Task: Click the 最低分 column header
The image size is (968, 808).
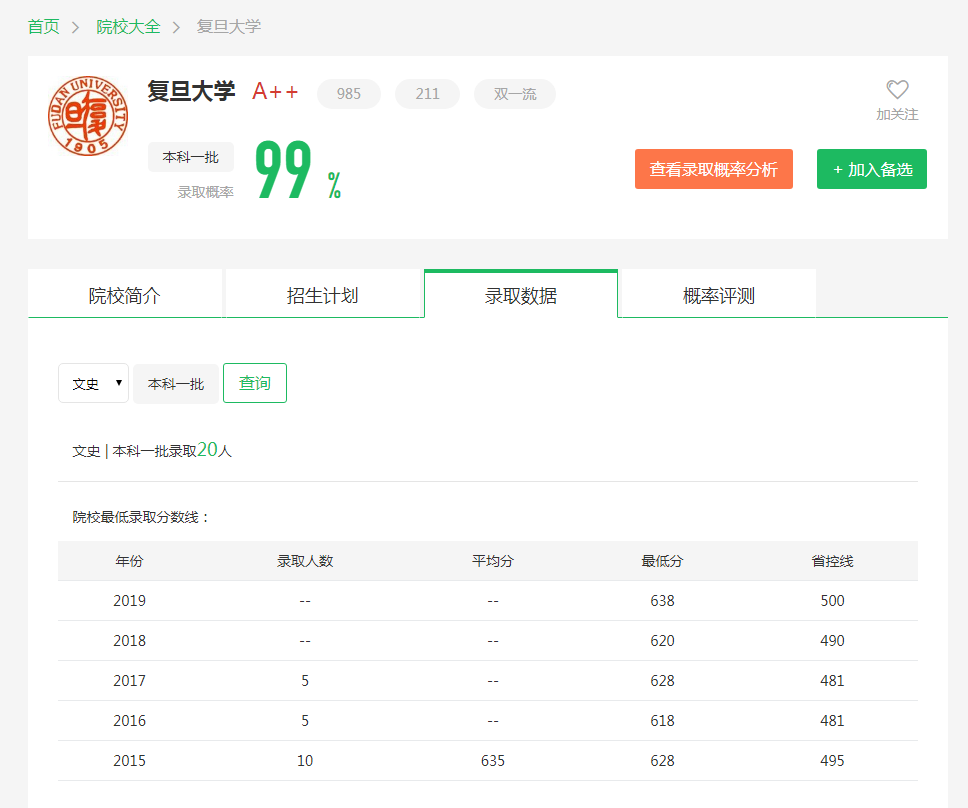Action: [662, 561]
